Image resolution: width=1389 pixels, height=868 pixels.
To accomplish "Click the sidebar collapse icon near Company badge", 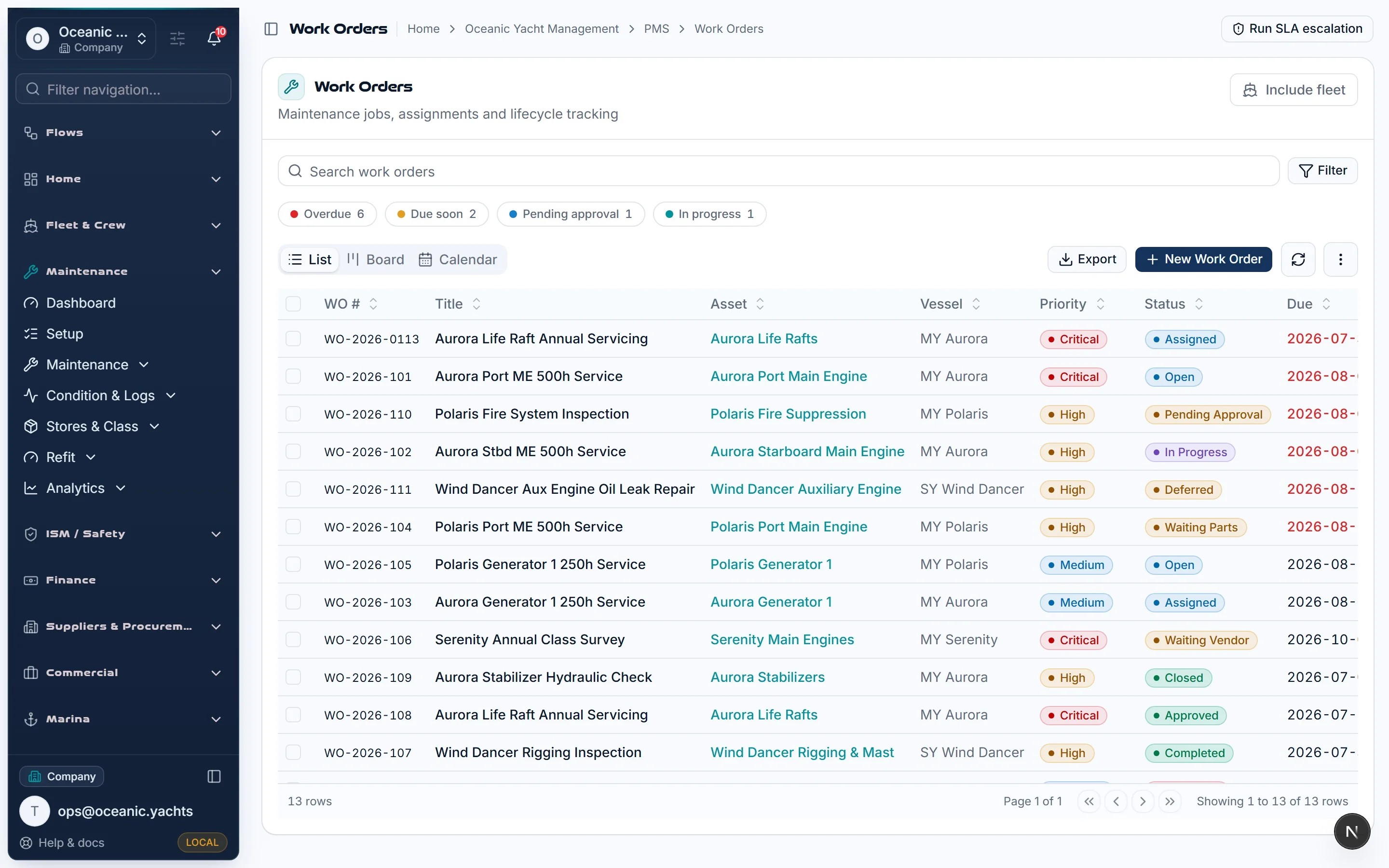I will click(214, 776).
